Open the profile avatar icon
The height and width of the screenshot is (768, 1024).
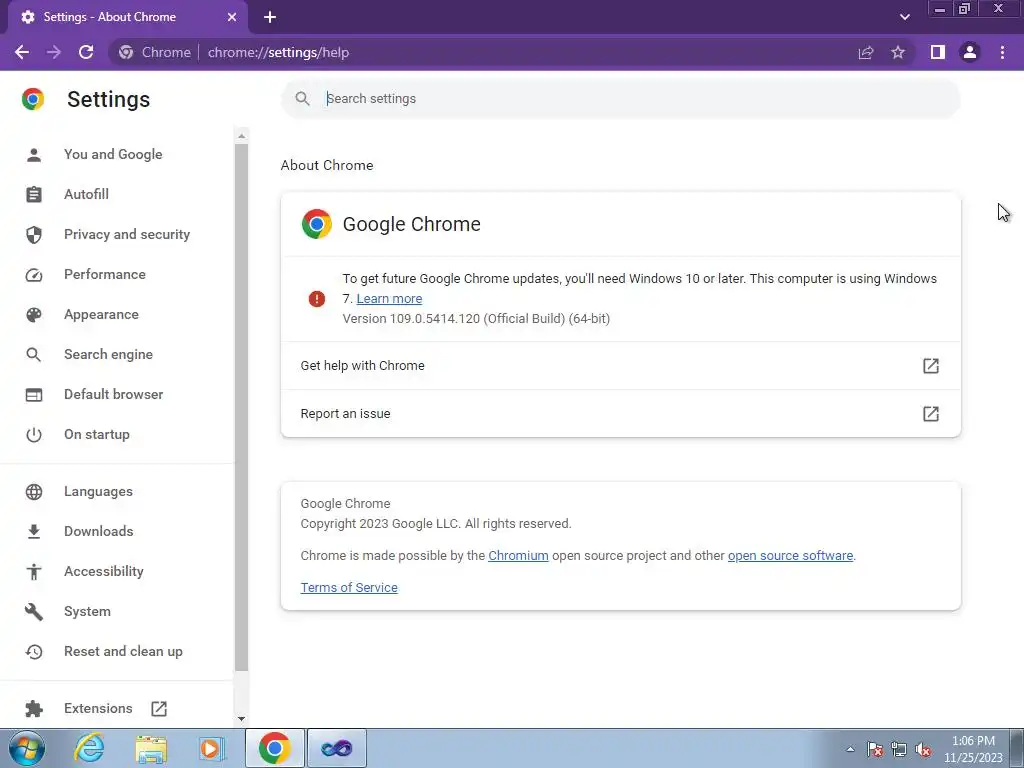pyautogui.click(x=970, y=52)
